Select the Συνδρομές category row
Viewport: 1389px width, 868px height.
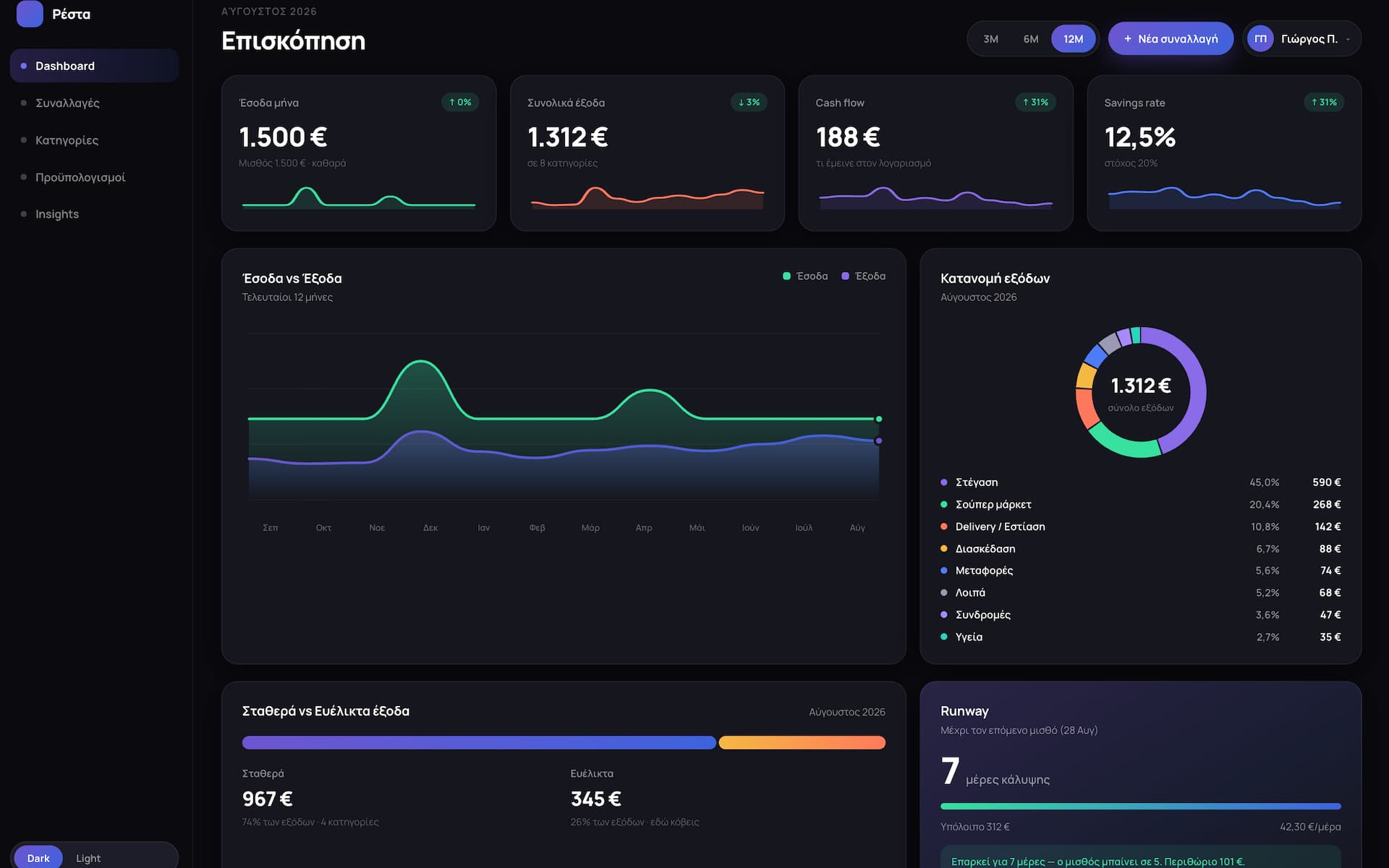(1141, 615)
